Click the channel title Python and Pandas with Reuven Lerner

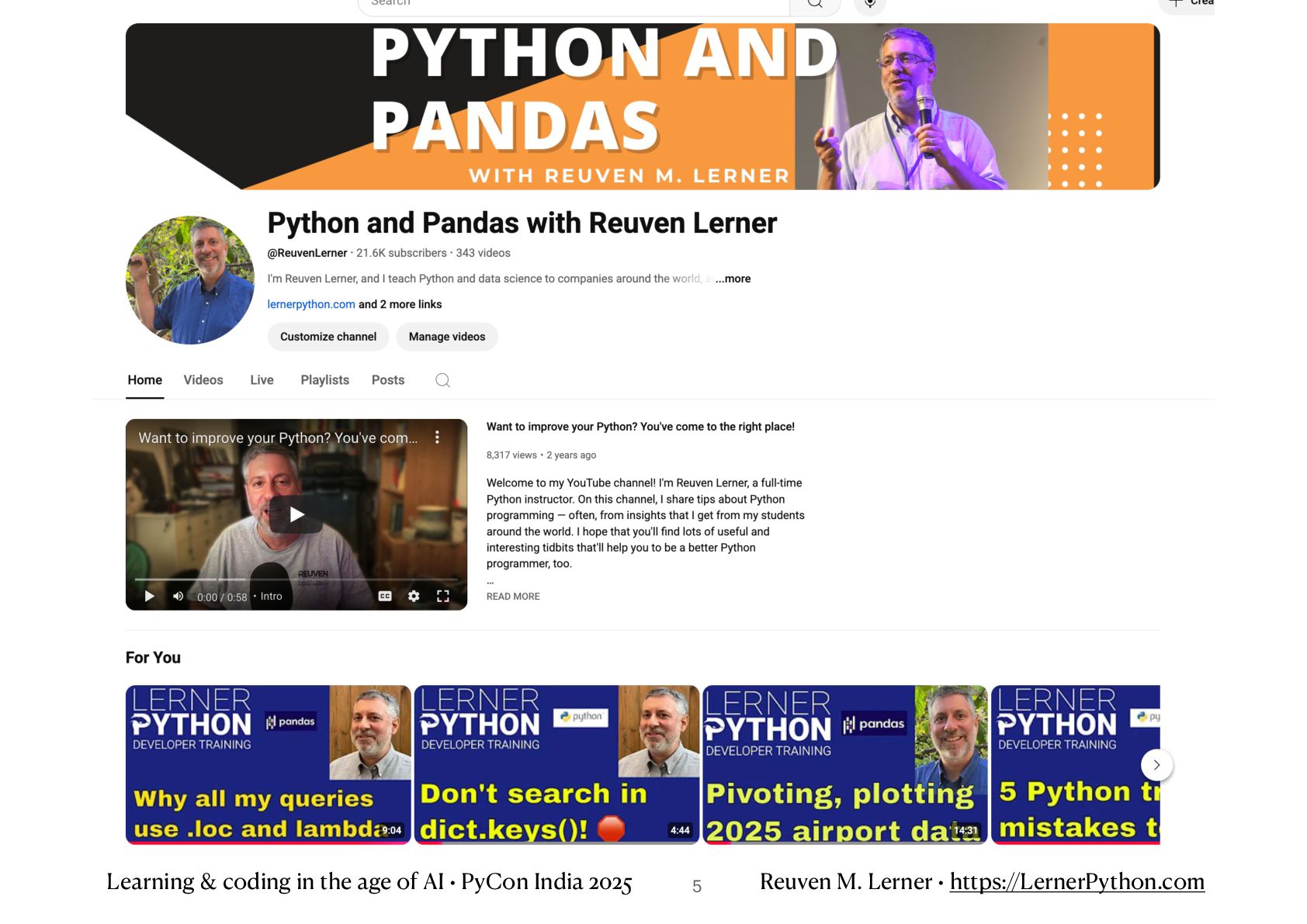tap(522, 223)
